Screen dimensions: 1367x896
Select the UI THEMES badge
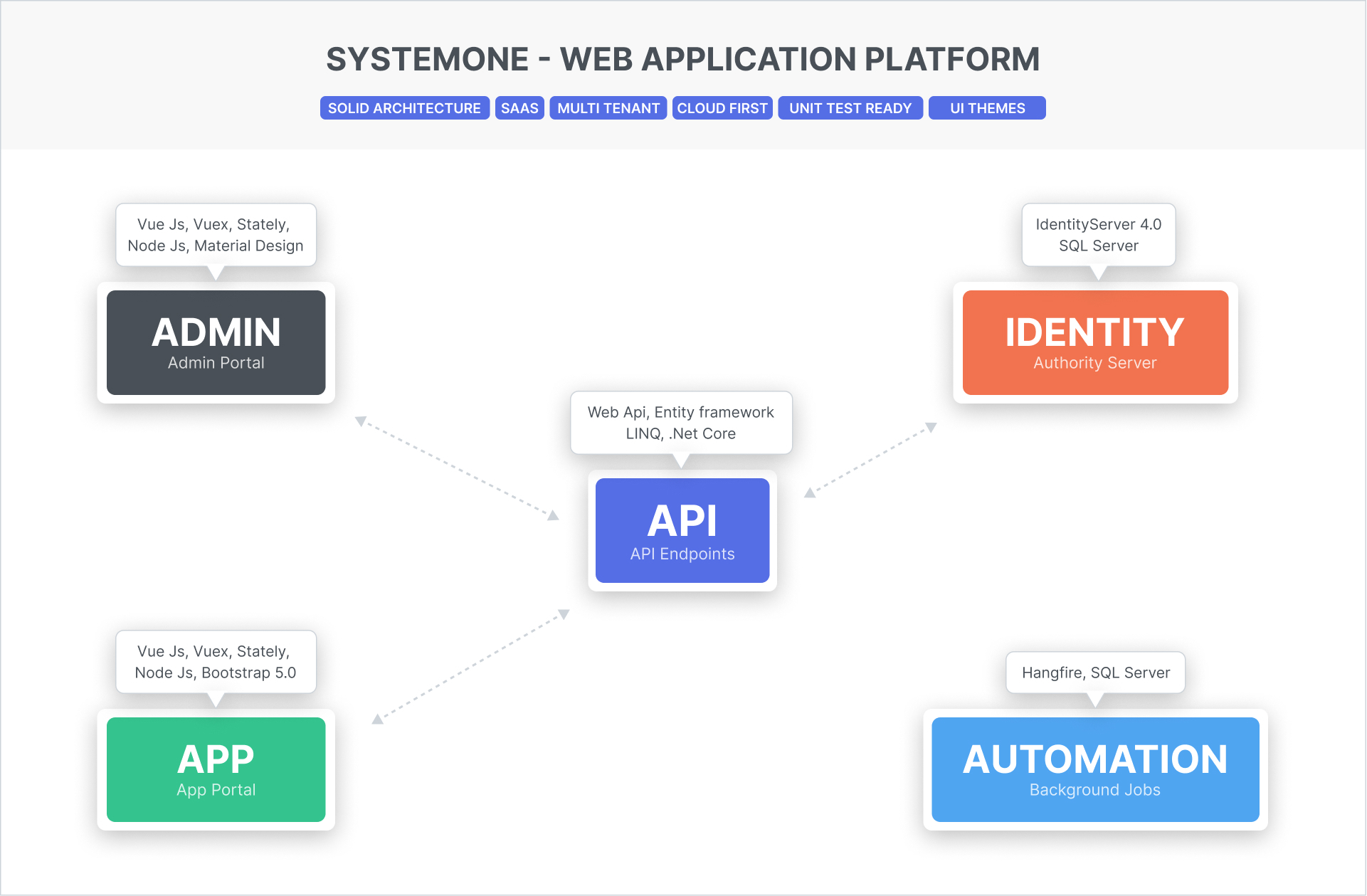click(987, 108)
